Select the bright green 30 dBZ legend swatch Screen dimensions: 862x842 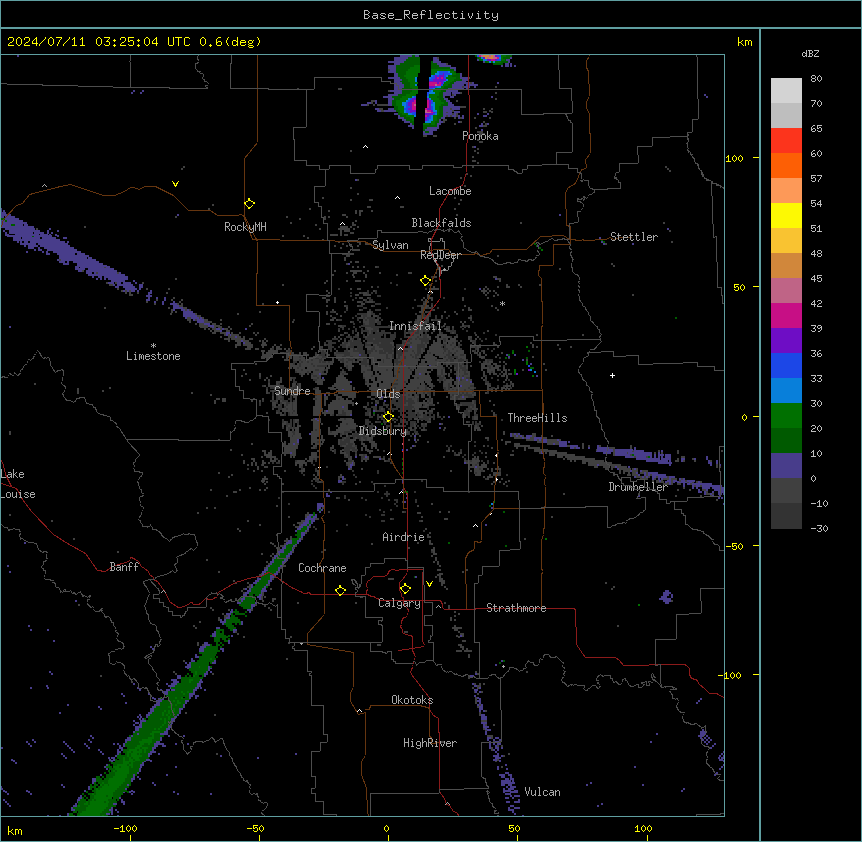click(x=786, y=416)
